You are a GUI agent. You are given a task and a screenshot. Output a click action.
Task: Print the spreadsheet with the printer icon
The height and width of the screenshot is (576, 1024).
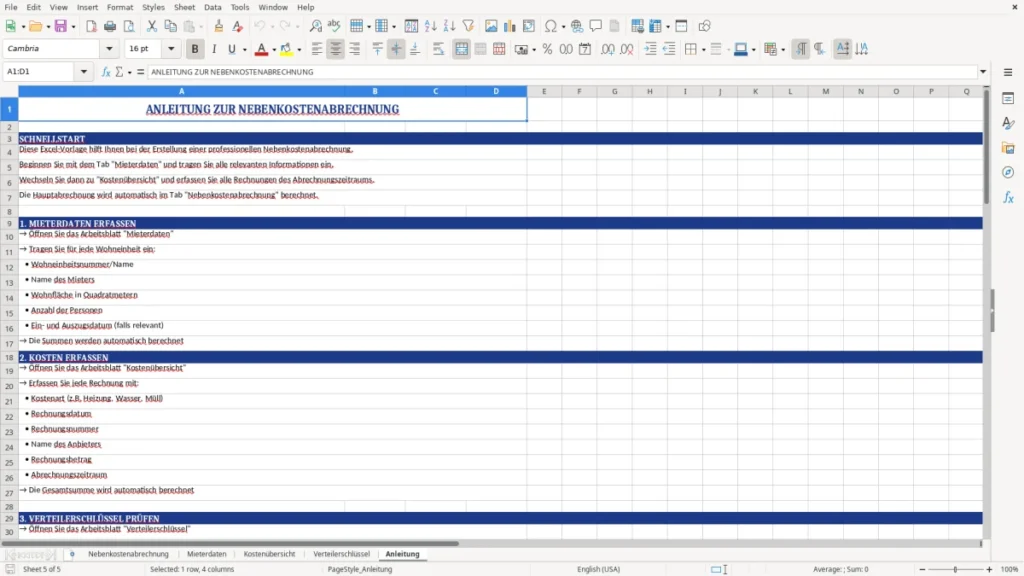click(110, 26)
